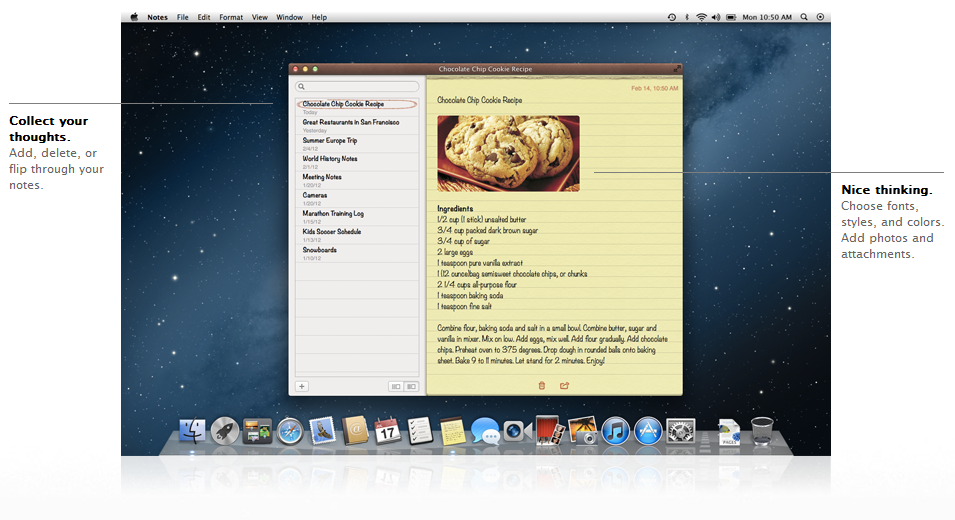955x520 pixels.
Task: Open the Summer Europe Trip note
Action: tap(358, 144)
